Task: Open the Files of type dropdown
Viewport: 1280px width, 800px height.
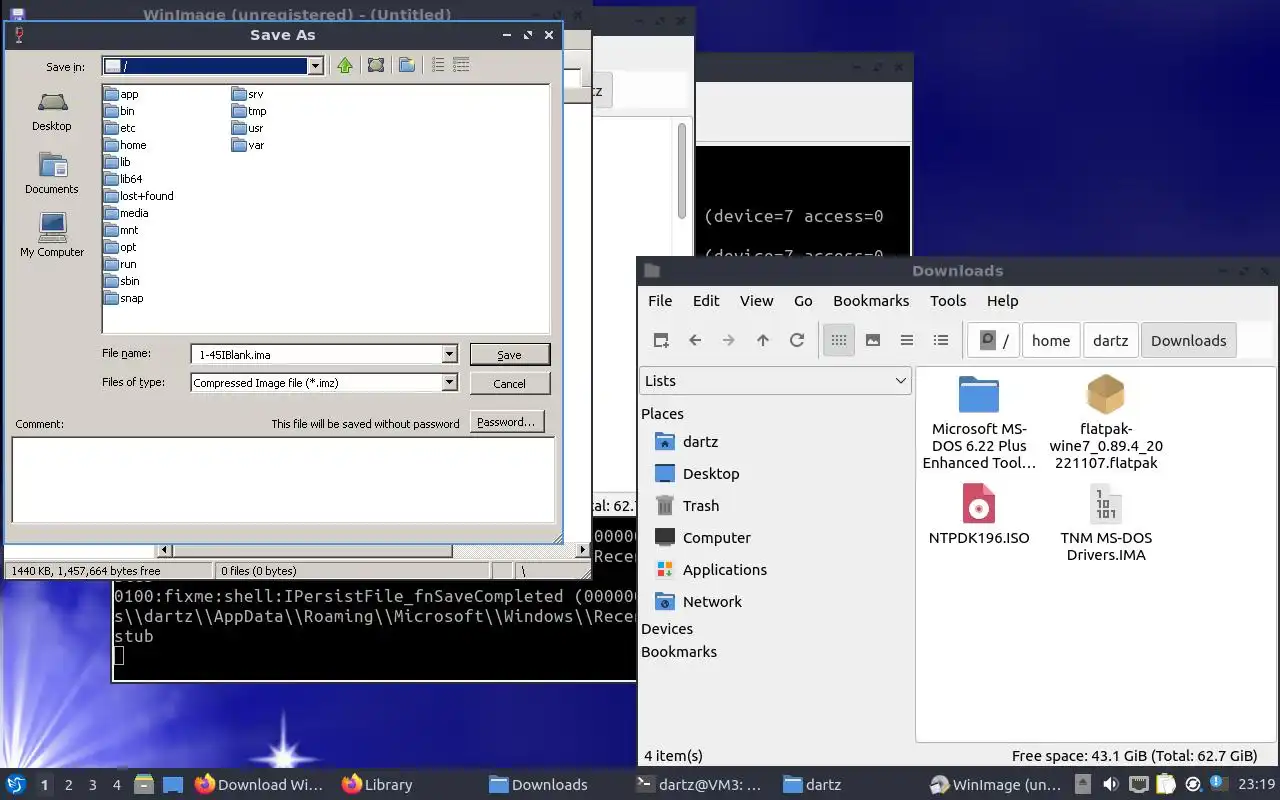Action: click(450, 382)
